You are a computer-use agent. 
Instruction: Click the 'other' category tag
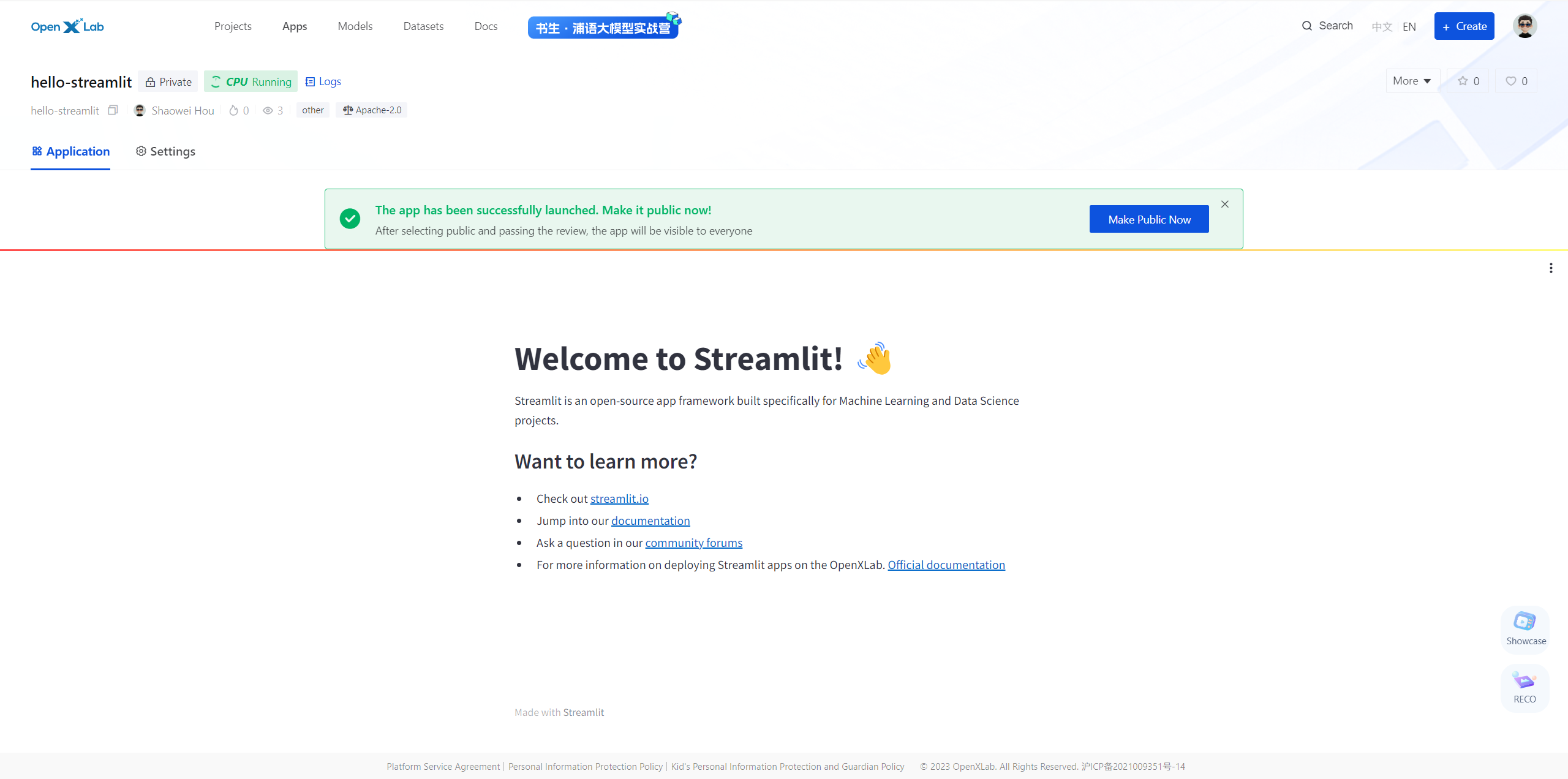[312, 110]
